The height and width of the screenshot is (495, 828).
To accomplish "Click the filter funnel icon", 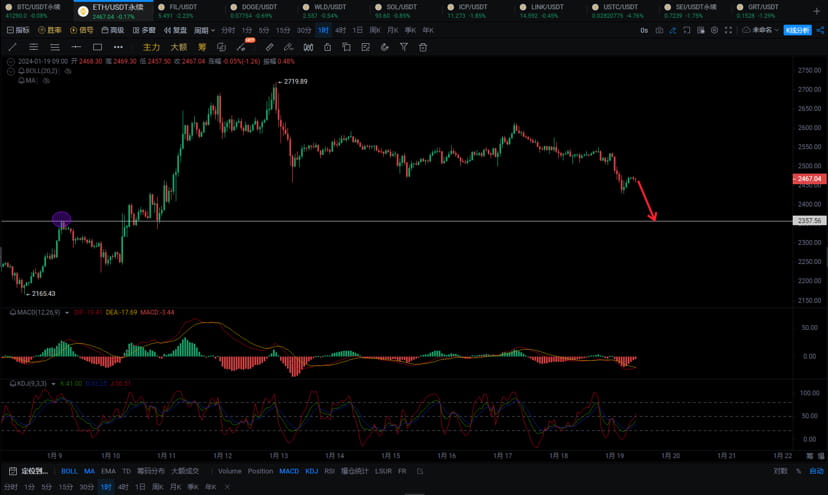I will (403, 48).
